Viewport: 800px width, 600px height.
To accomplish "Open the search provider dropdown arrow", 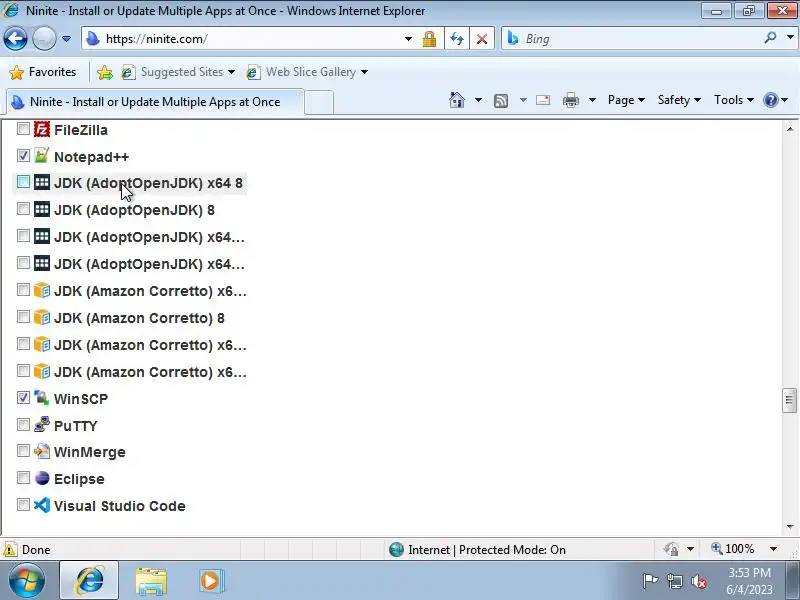I will pos(790,38).
